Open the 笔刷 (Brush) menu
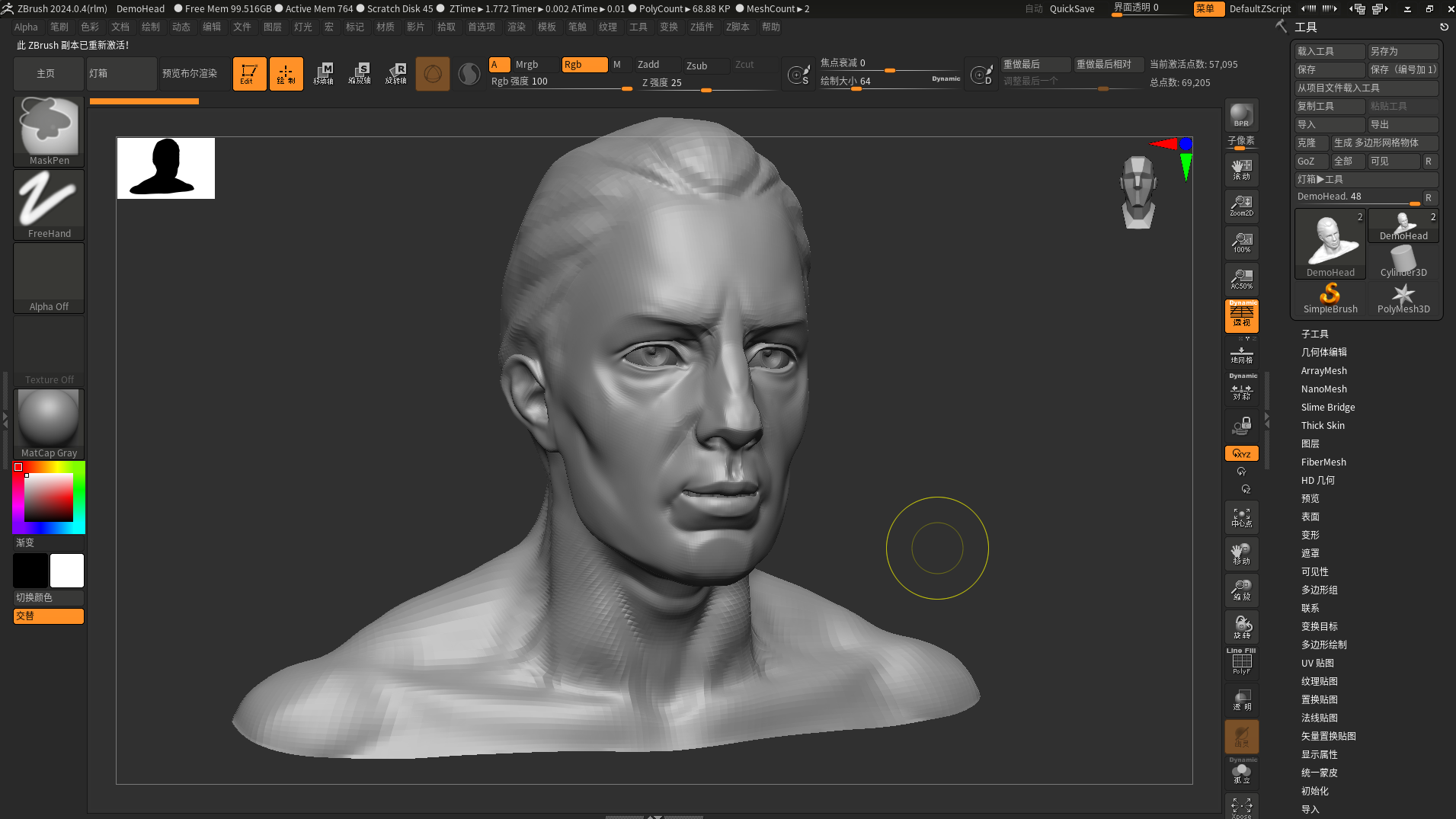Image resolution: width=1456 pixels, height=819 pixels. coord(59,27)
